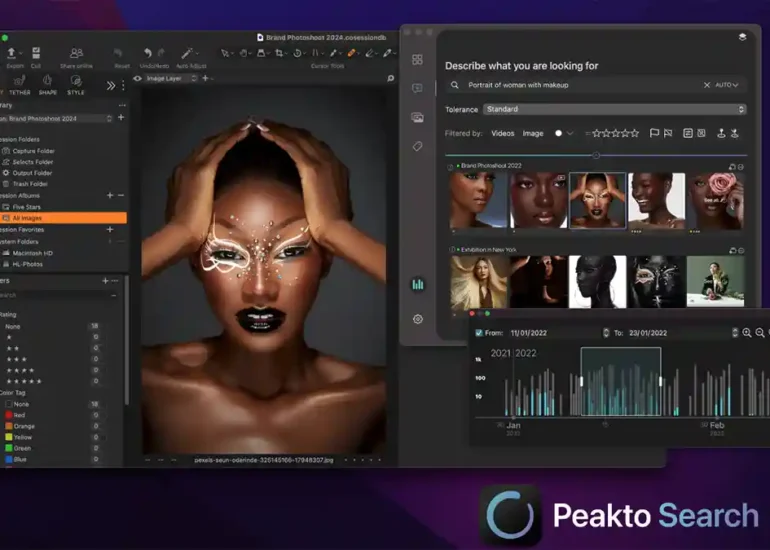770x550 pixels.
Task: Expand more tool tabs with double chevron
Action: [x=111, y=85]
